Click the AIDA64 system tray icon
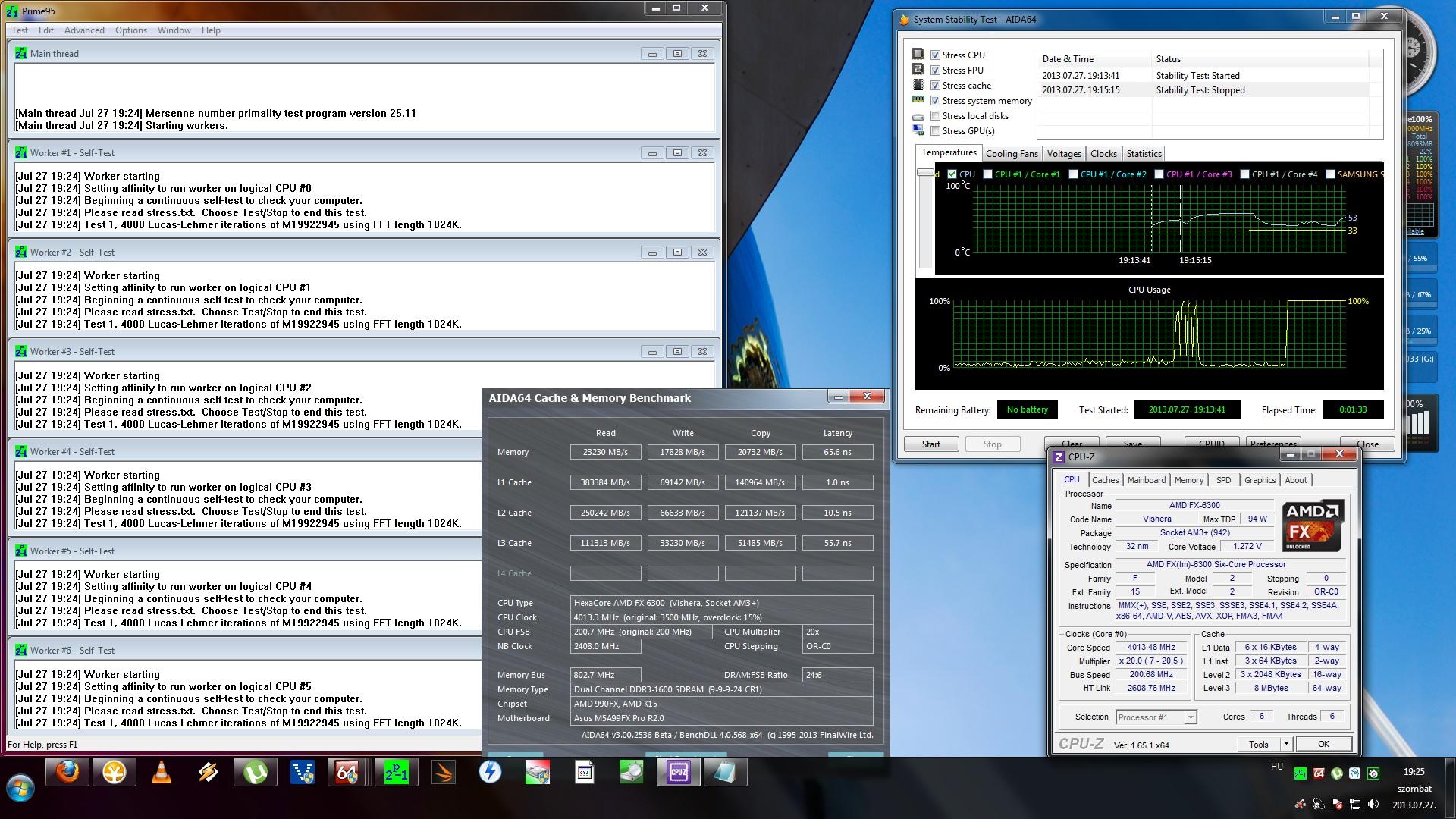 (1319, 773)
